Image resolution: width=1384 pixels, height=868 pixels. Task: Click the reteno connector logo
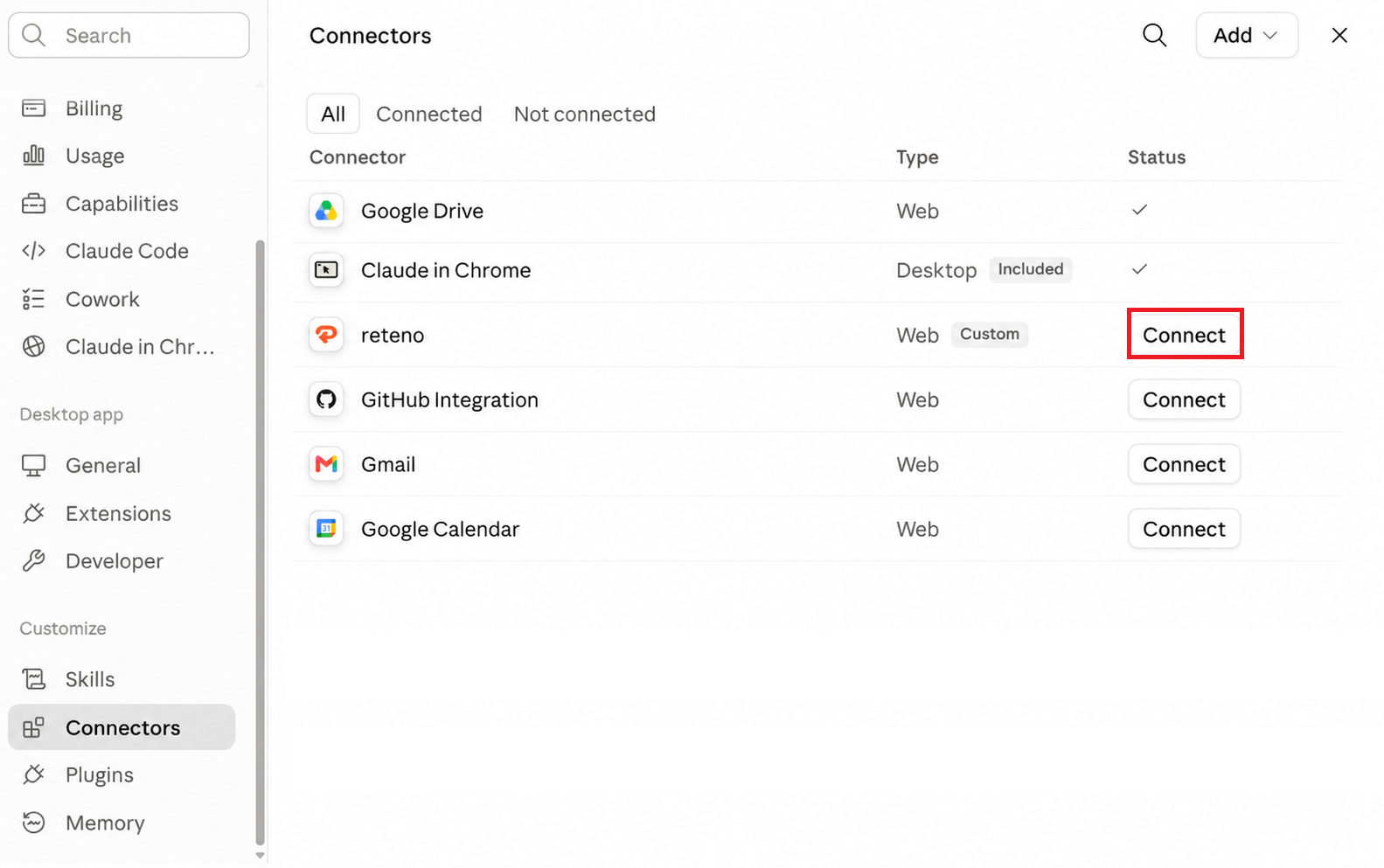click(x=326, y=335)
